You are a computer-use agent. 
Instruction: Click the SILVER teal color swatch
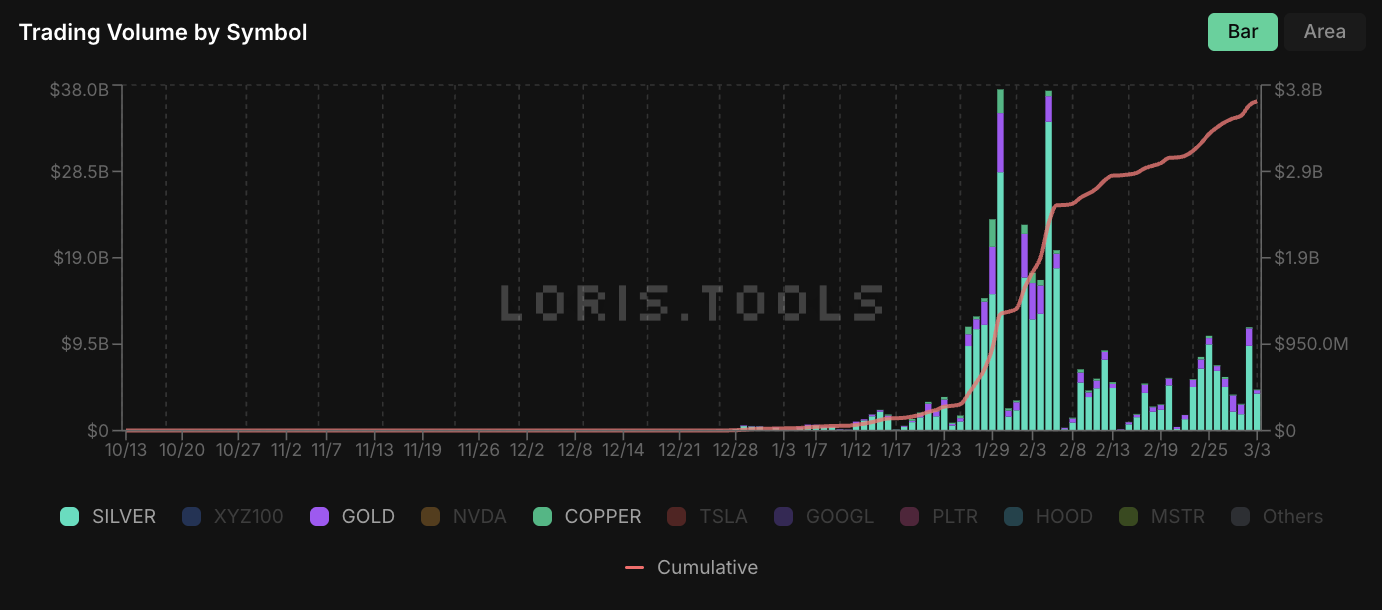[70, 517]
